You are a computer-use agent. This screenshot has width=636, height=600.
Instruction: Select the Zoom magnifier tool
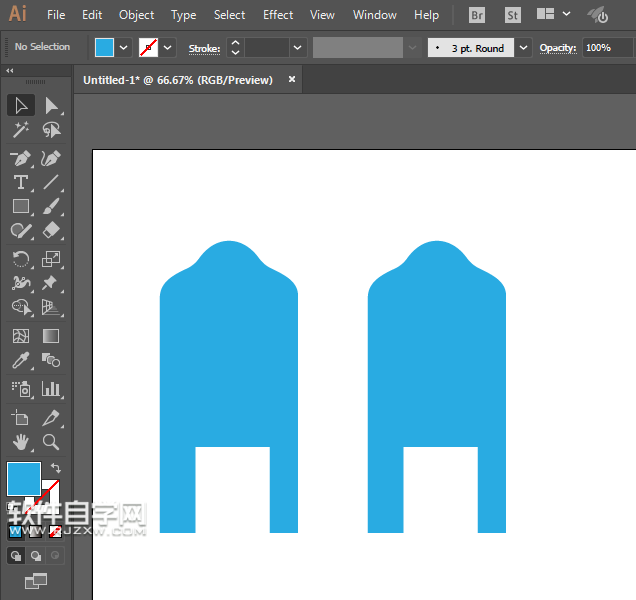point(51,441)
